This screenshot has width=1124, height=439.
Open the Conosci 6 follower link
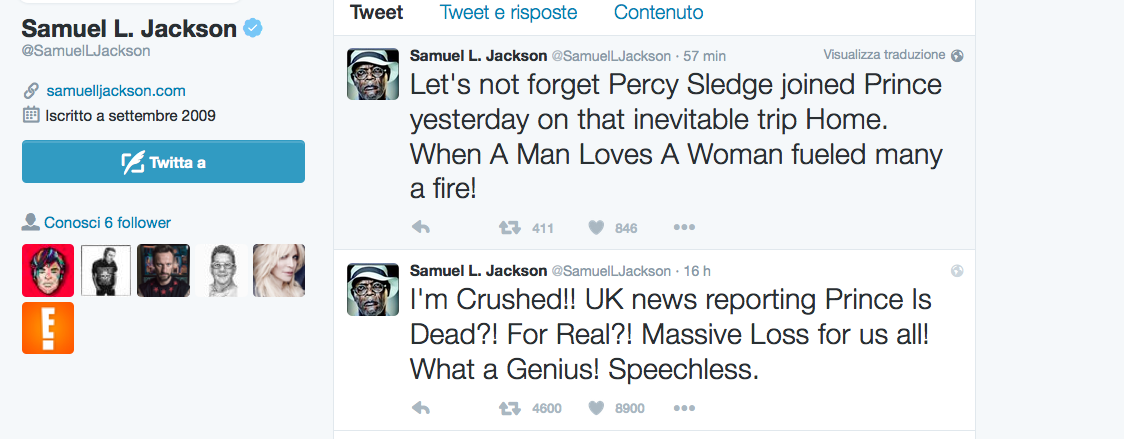click(x=107, y=222)
